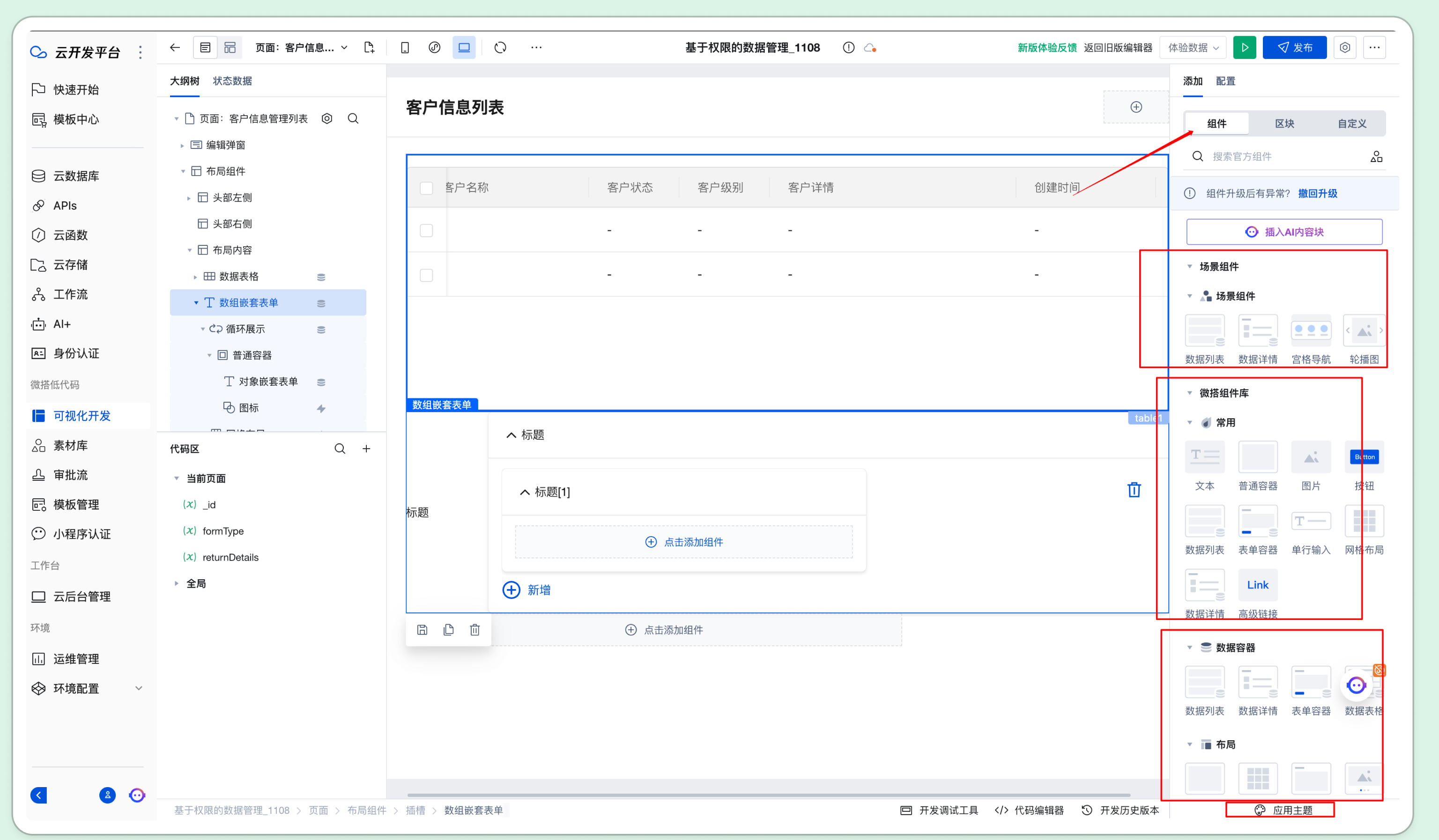1439x840 pixels.
Task: Check the table header select-all checkbox
Action: click(x=426, y=188)
